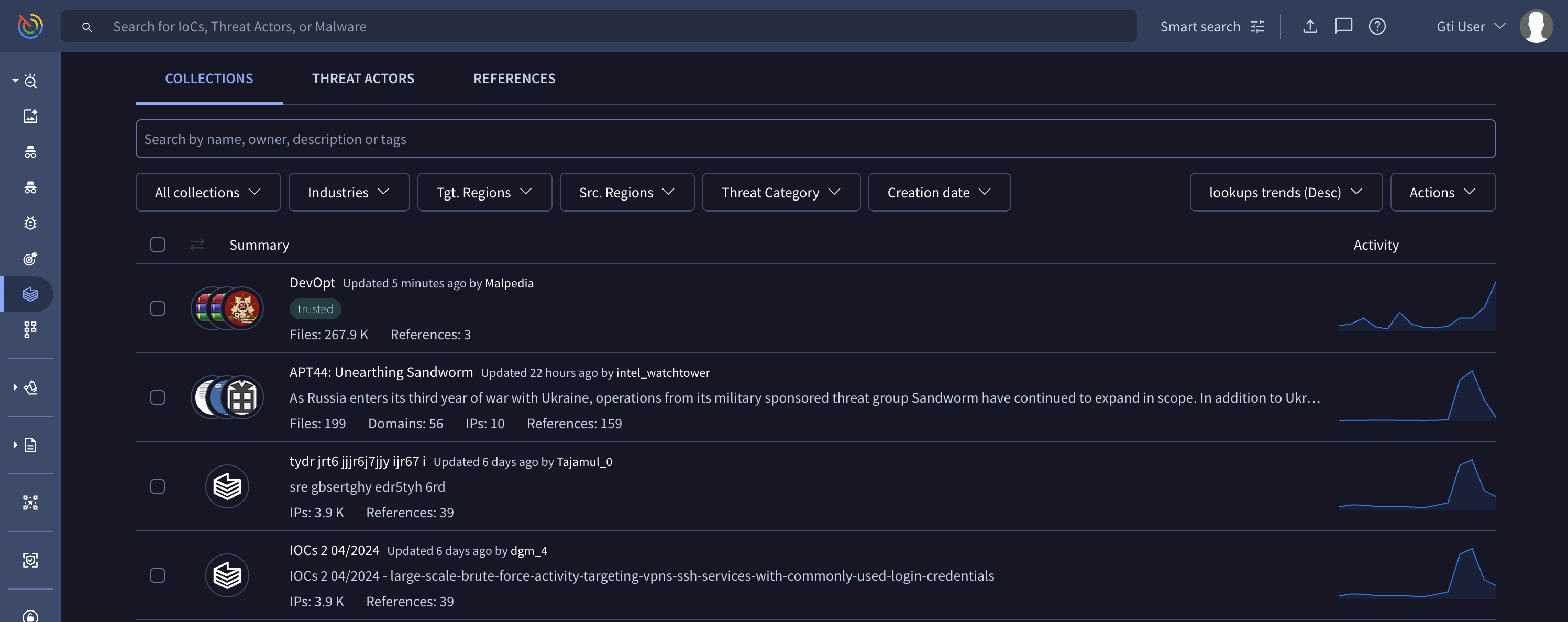Expand the threat search sidebar arrow

coord(15,80)
